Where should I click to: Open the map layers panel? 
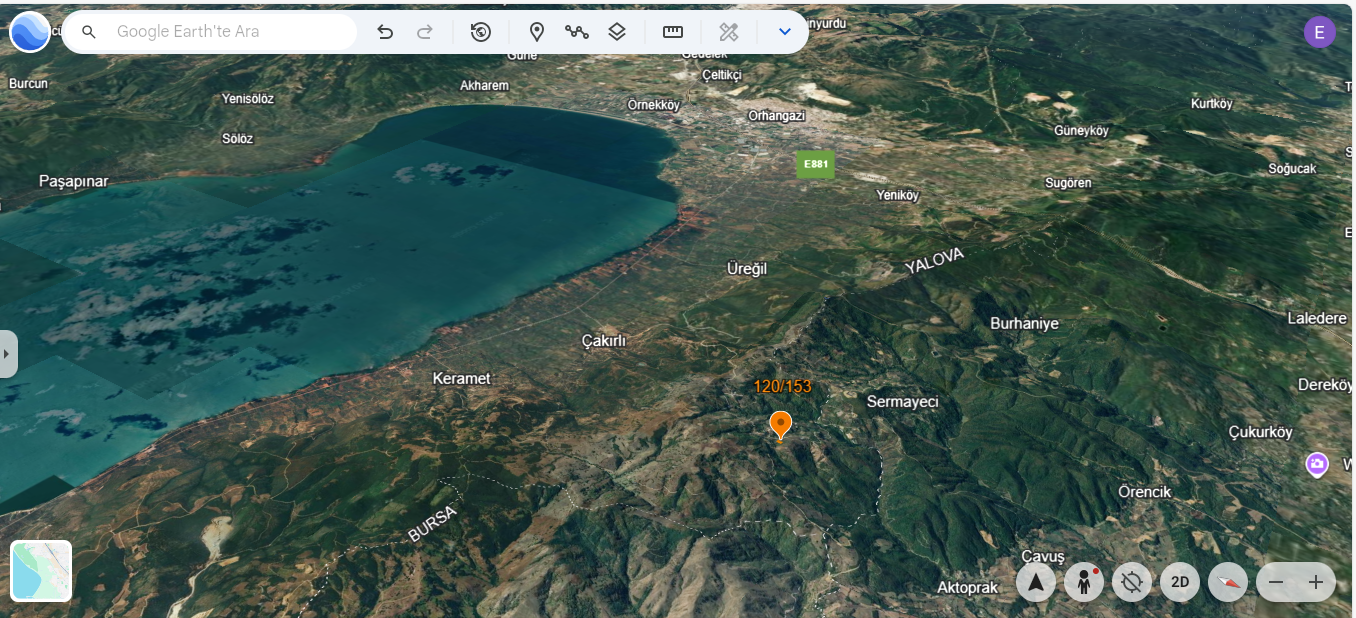coord(617,32)
